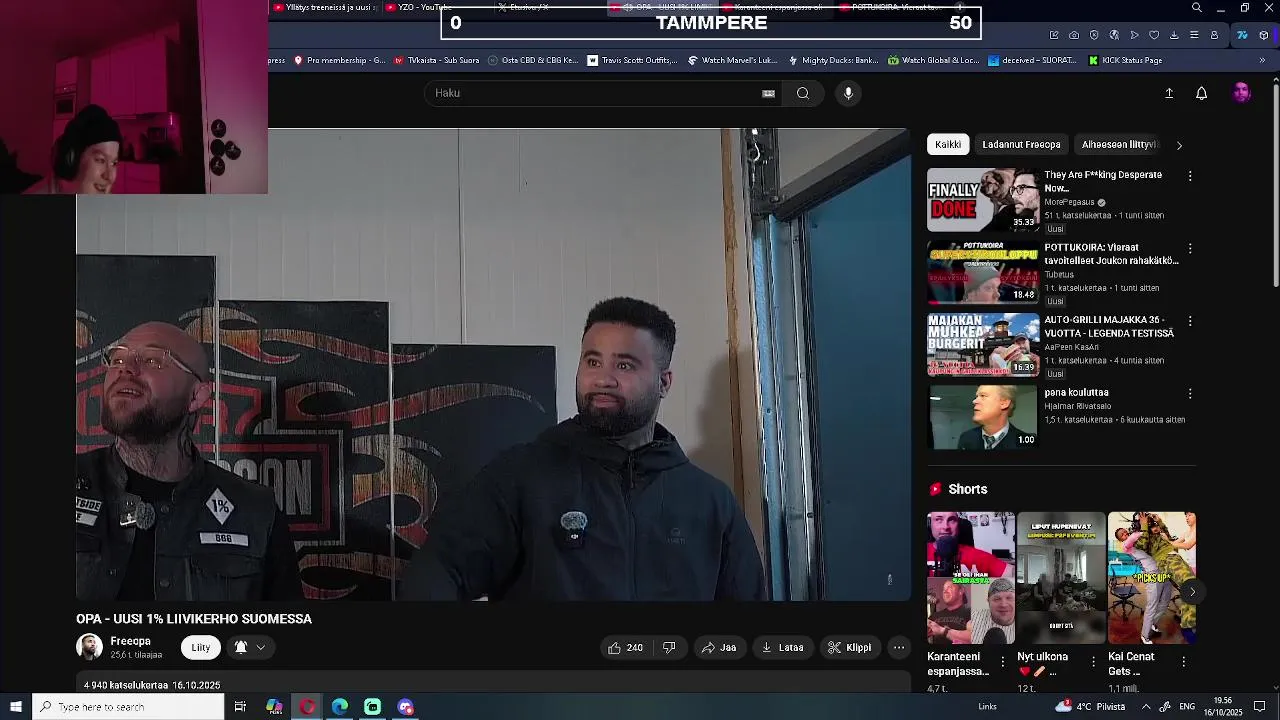1280x720 pixels.
Task: Open 'Watch Global & Loc...' bookmark
Action: click(x=933, y=60)
